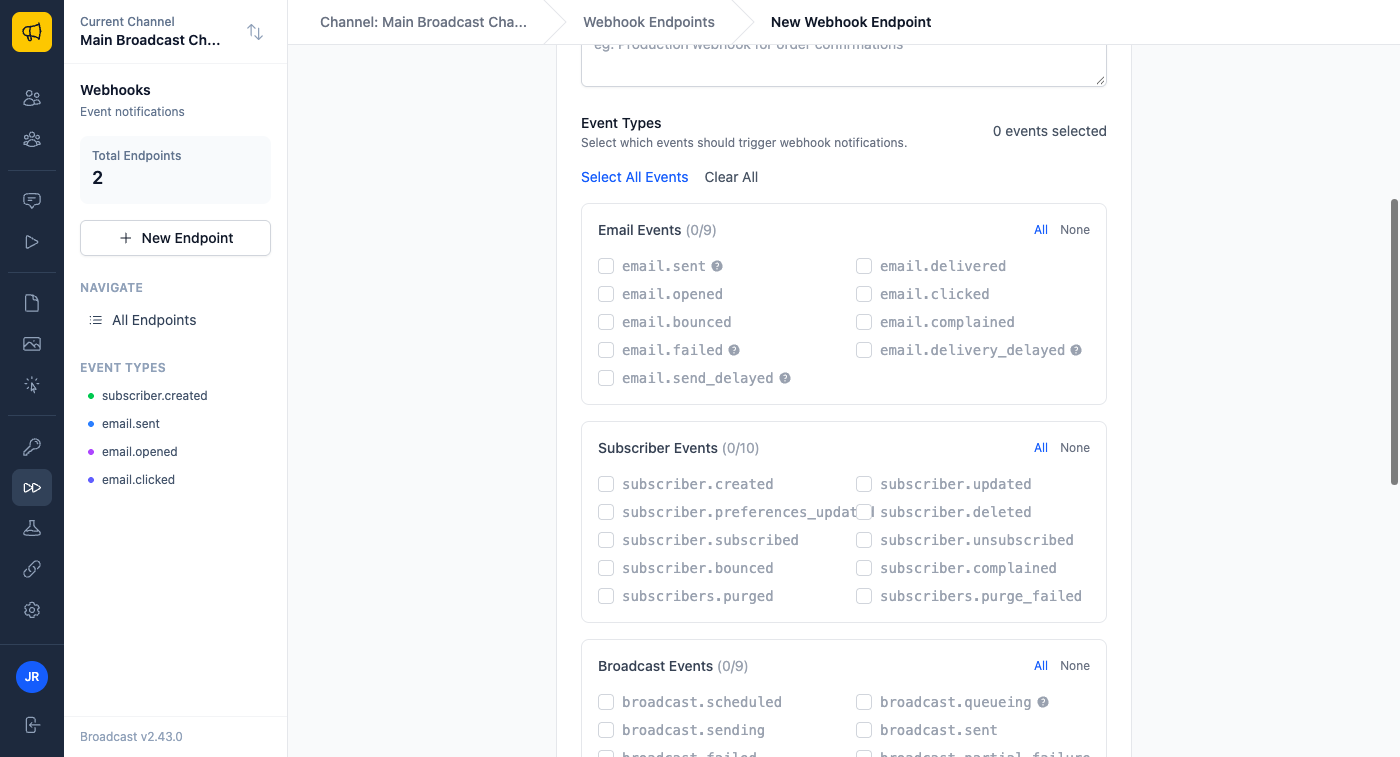Open the Channel: Main Broadcast breadcrumb
The height and width of the screenshot is (757, 1400).
point(423,22)
